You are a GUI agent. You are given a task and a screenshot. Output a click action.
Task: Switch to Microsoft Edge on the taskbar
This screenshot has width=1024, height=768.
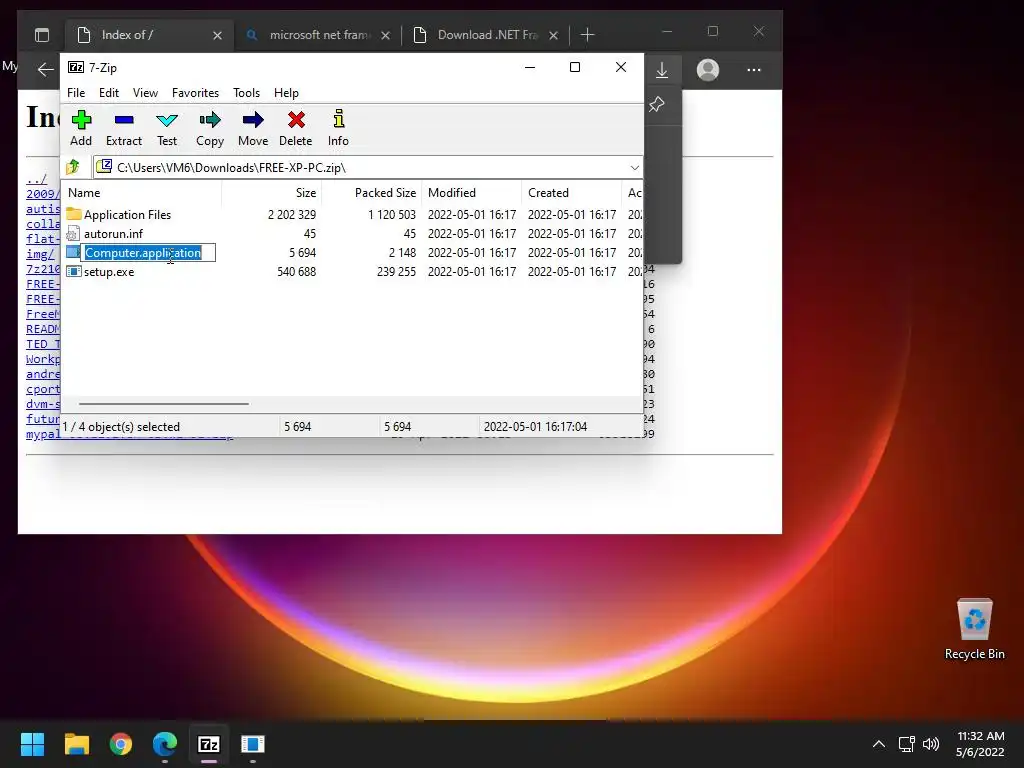(x=165, y=744)
